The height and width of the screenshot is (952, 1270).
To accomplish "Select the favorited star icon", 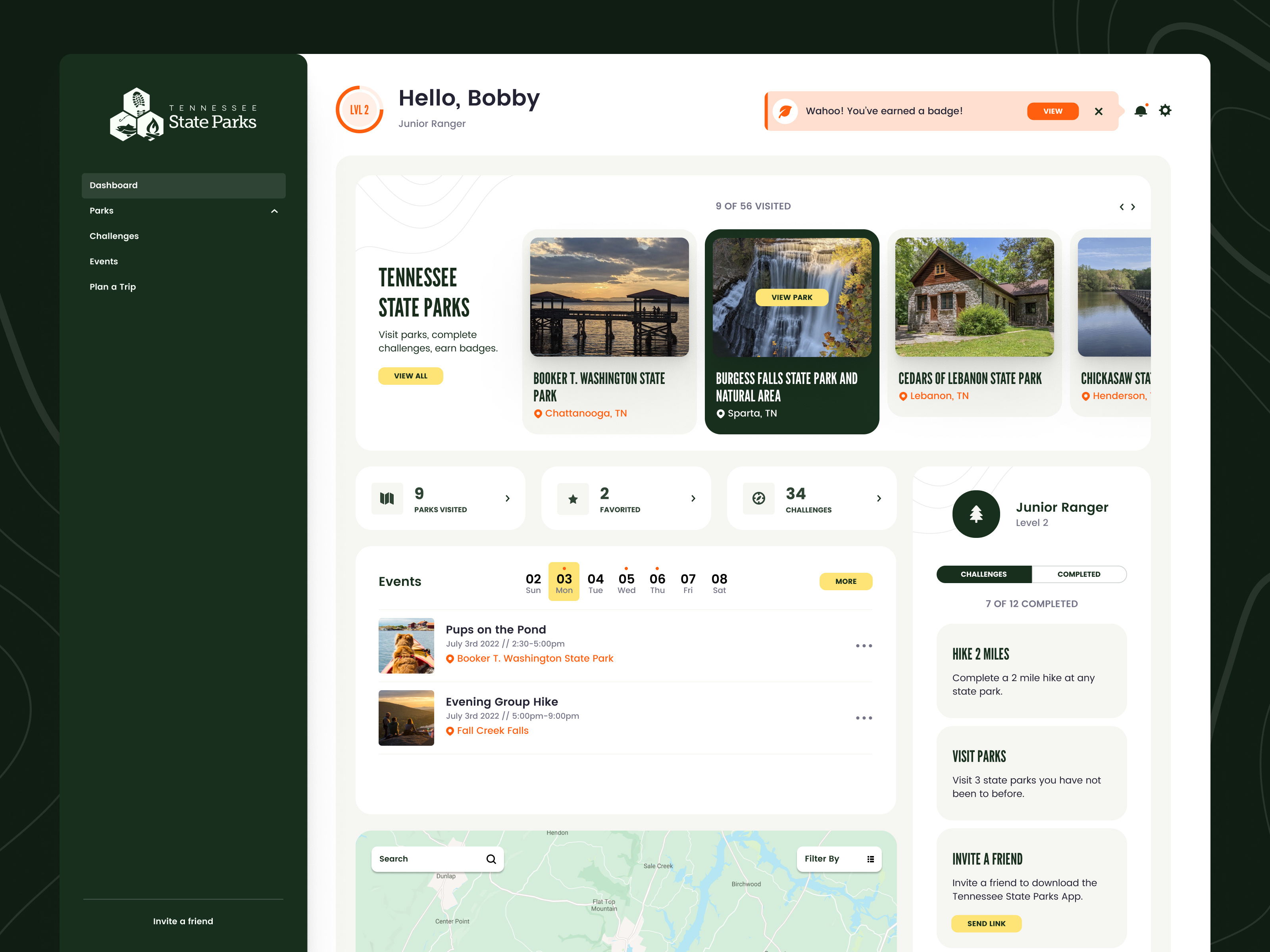I will pos(572,498).
